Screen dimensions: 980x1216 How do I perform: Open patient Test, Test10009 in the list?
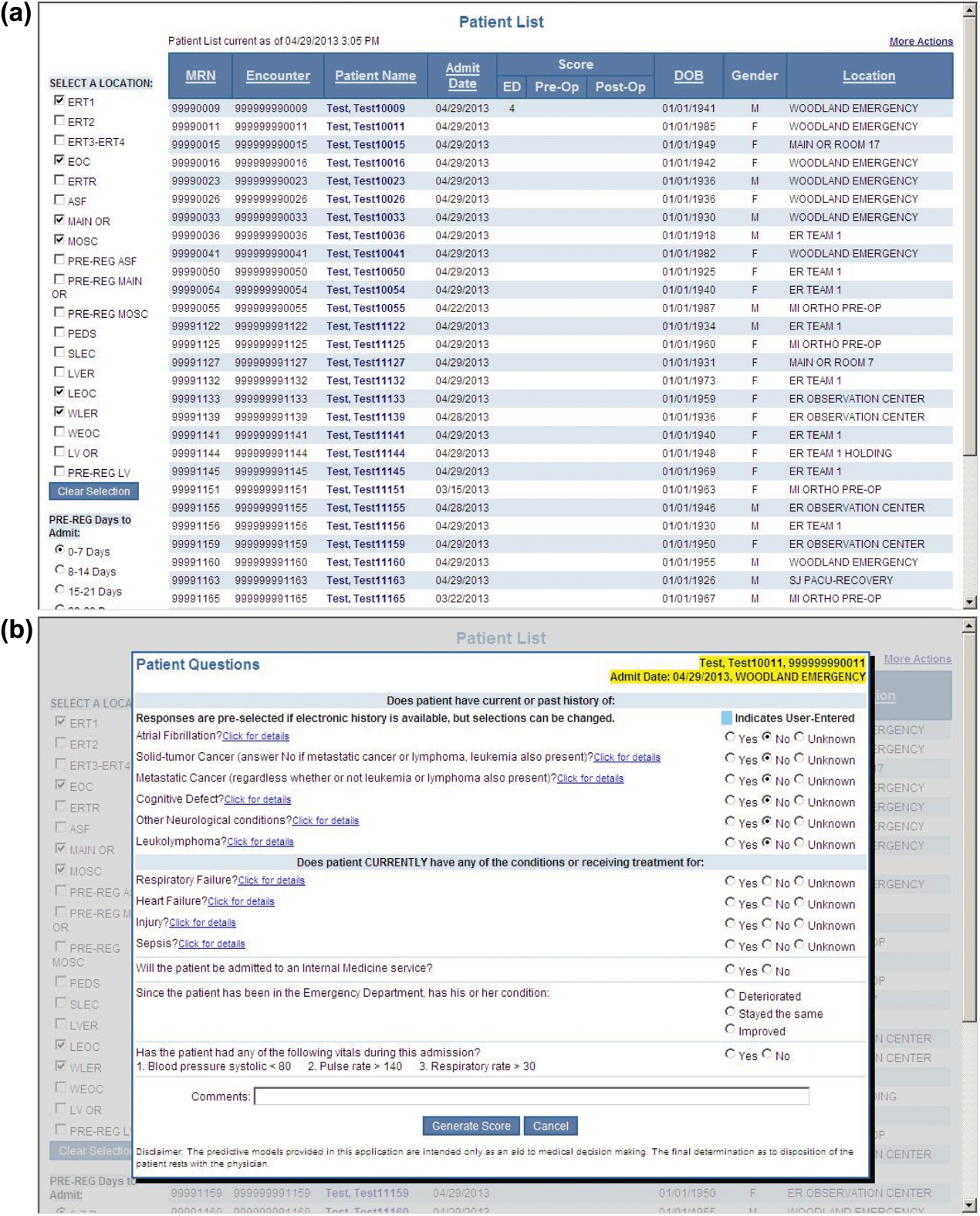(x=365, y=109)
